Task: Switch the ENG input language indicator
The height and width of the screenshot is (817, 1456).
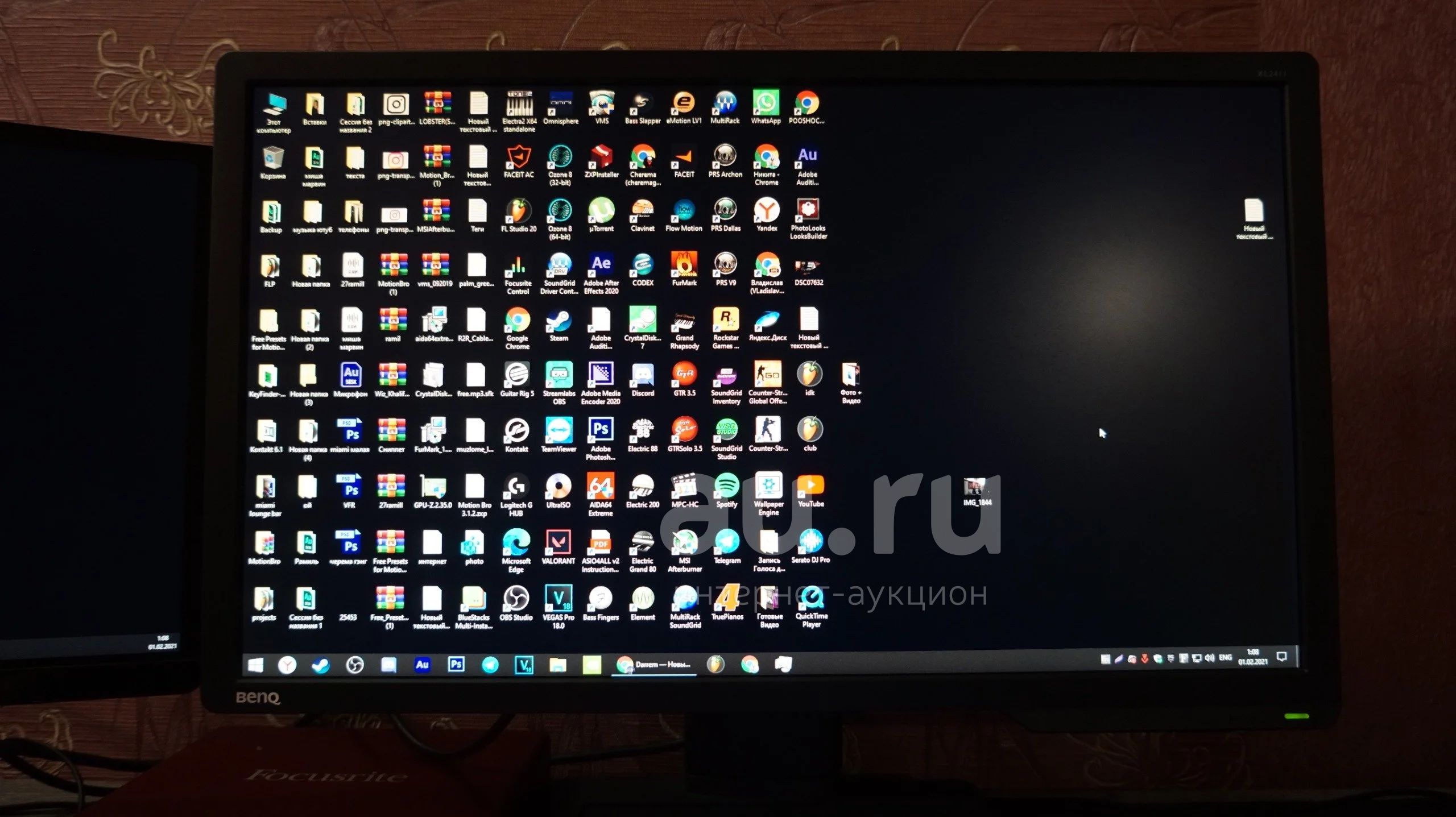Action: (1226, 657)
